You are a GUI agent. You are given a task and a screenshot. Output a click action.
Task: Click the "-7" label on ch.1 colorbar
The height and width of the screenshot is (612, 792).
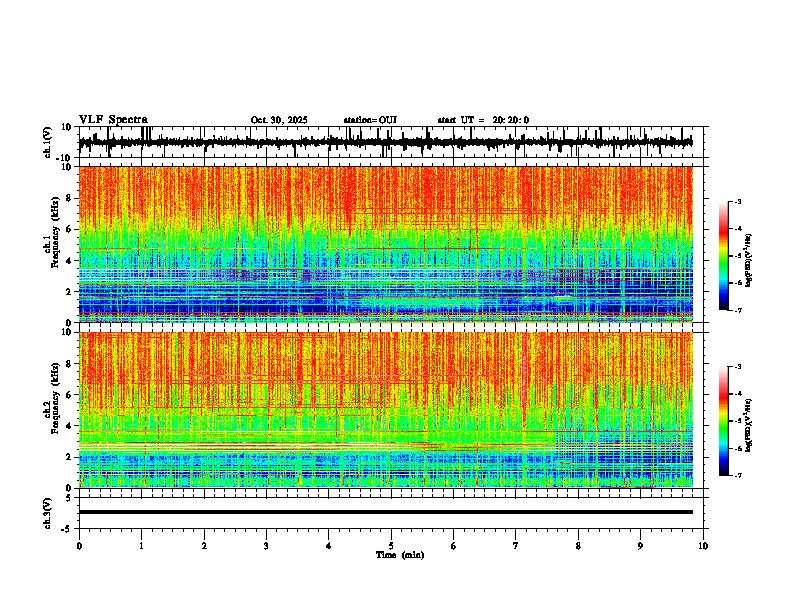point(738,310)
